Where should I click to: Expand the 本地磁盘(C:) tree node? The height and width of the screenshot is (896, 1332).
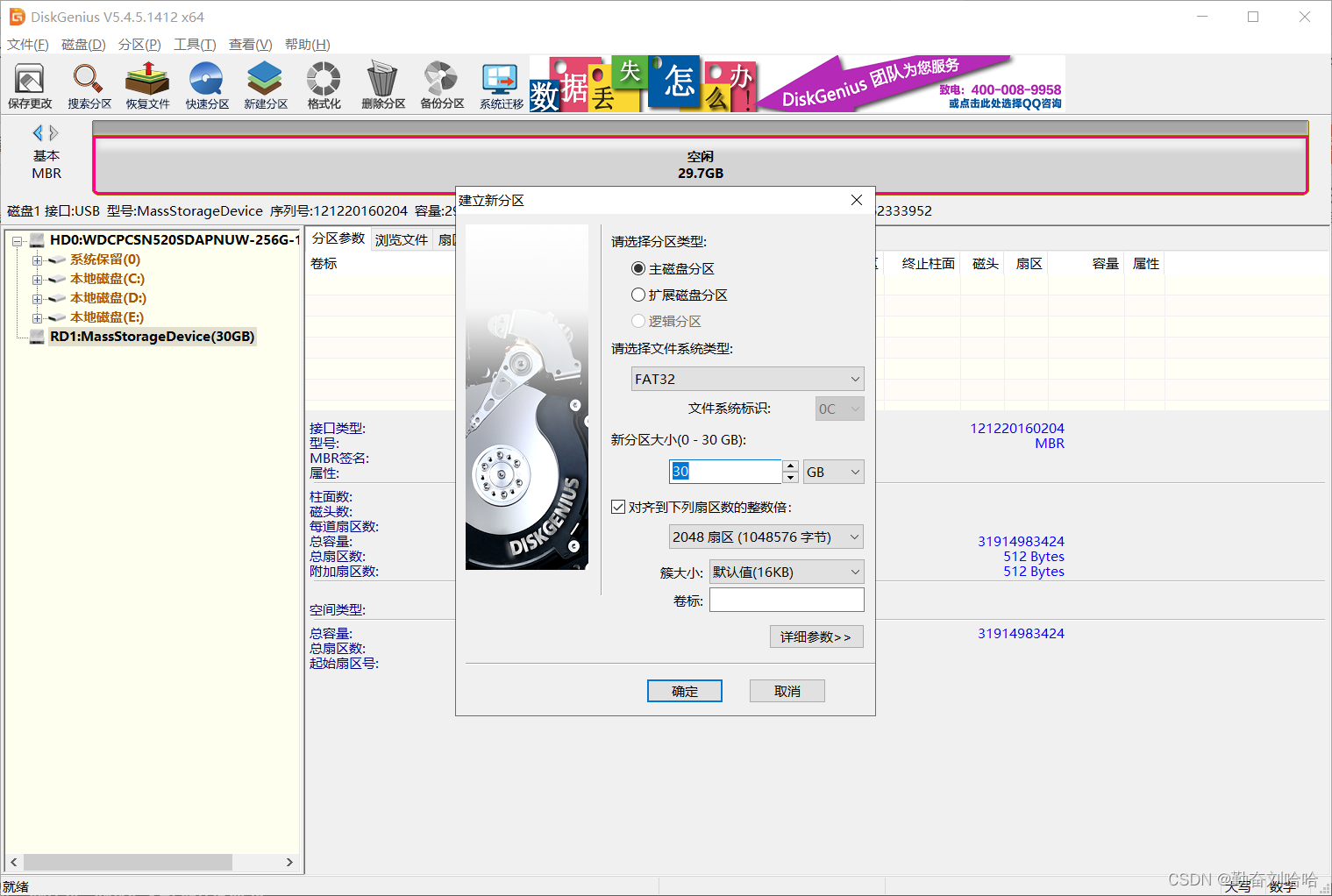pyautogui.click(x=37, y=279)
